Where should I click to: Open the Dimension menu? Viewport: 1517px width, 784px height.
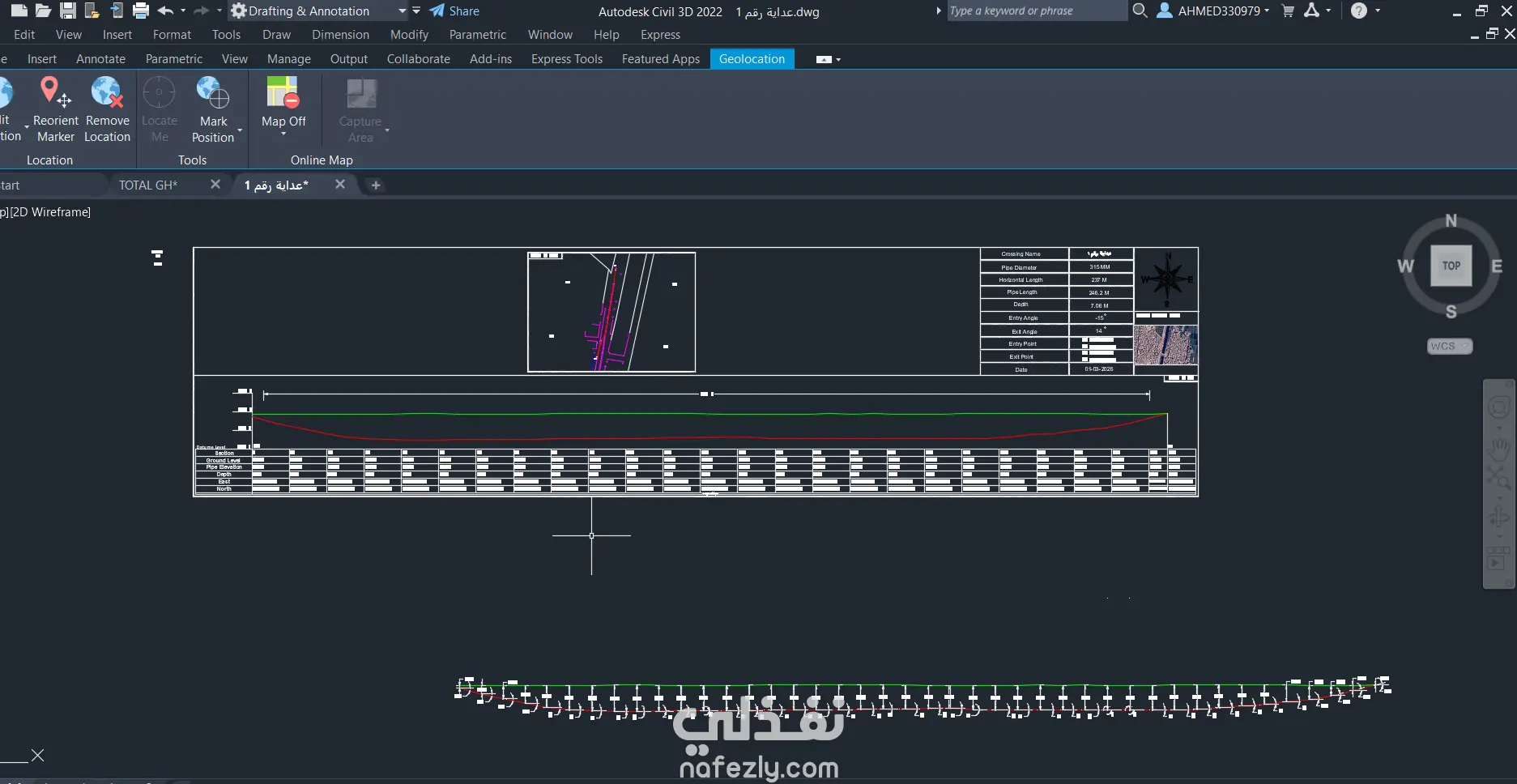point(340,35)
